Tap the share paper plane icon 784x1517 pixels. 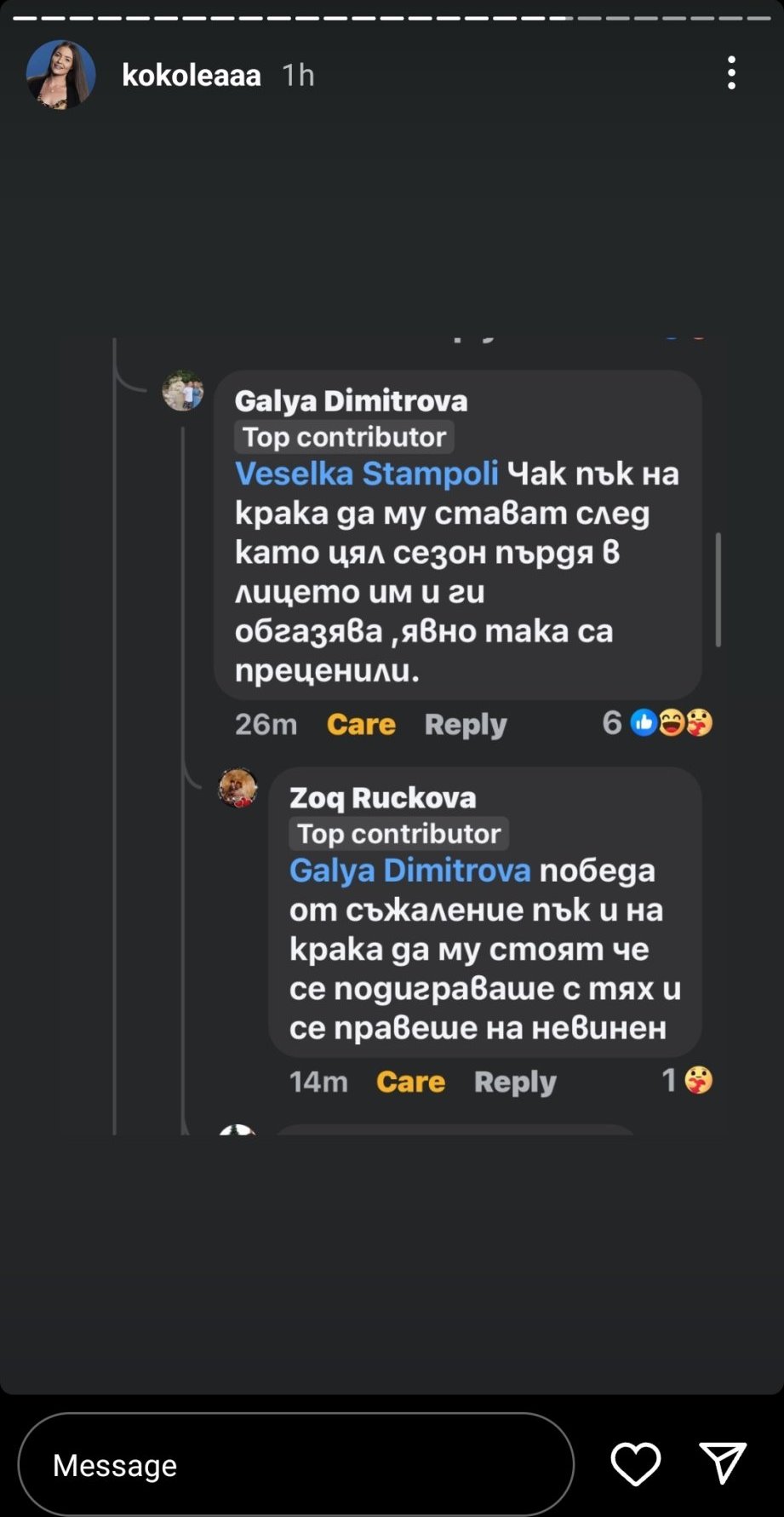723,1462
